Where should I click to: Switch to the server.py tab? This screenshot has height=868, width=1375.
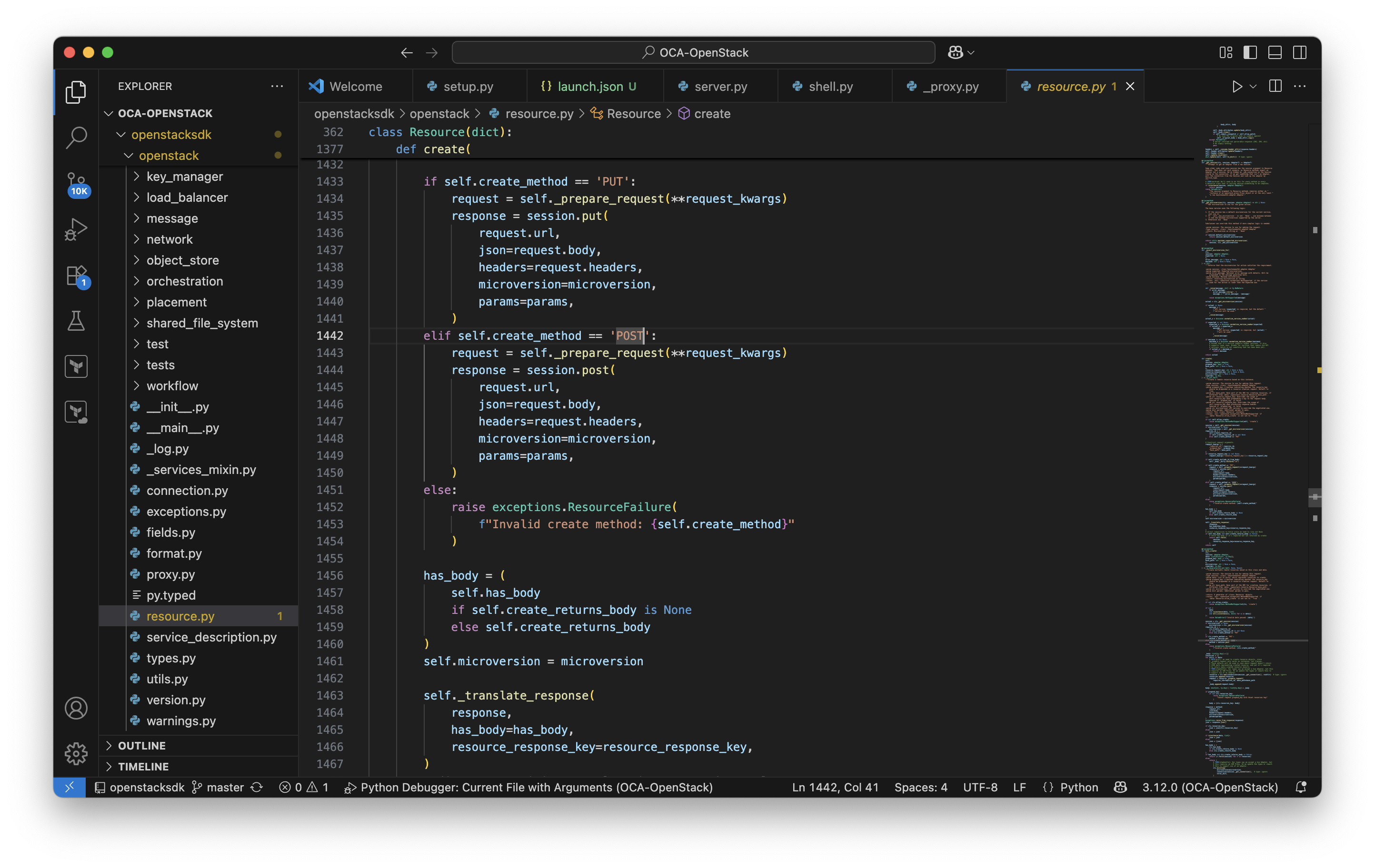tap(720, 86)
